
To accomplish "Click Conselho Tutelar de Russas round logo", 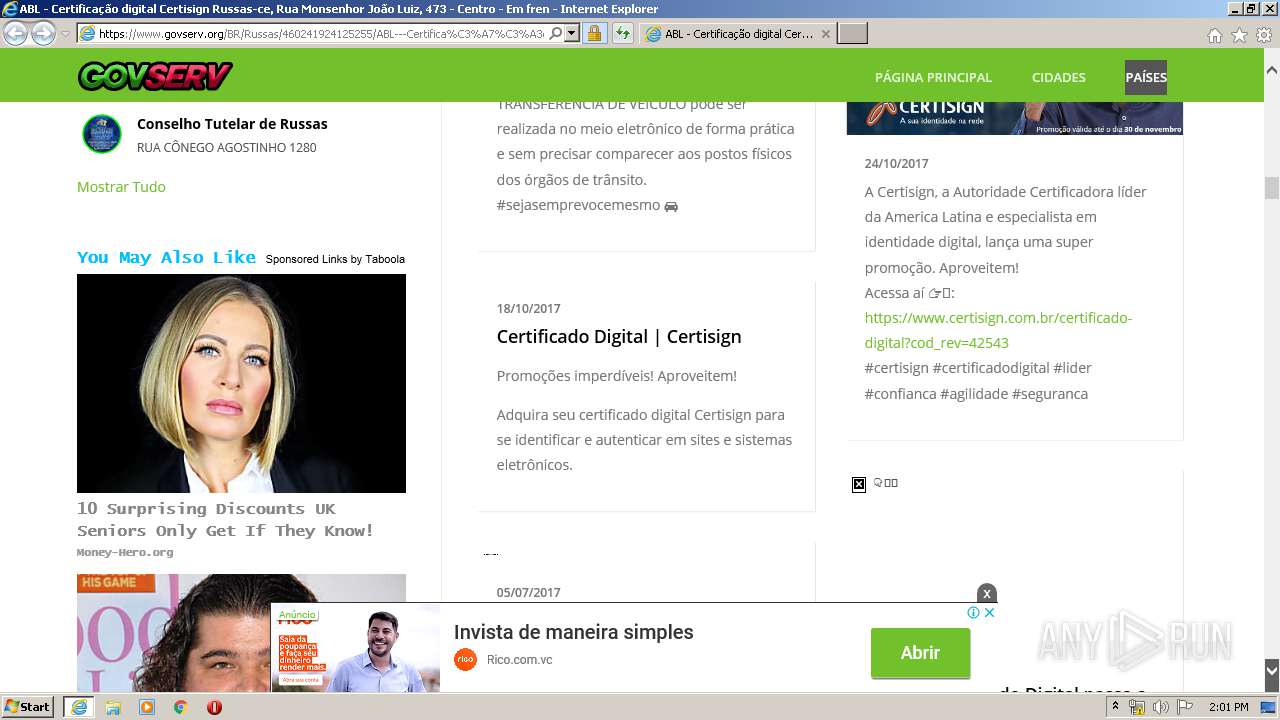I will (x=102, y=134).
